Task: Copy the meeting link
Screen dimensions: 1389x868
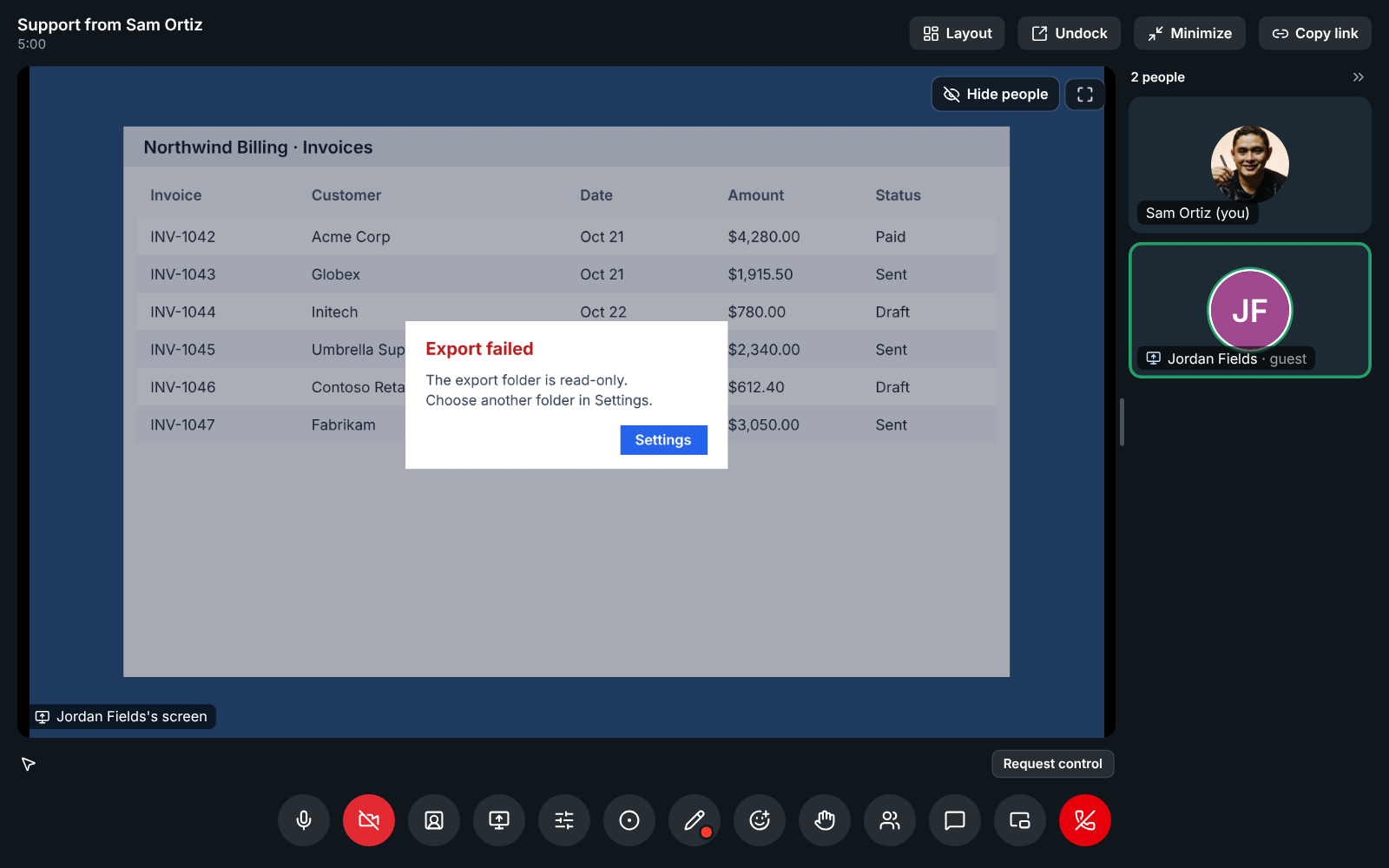Action: click(1315, 33)
